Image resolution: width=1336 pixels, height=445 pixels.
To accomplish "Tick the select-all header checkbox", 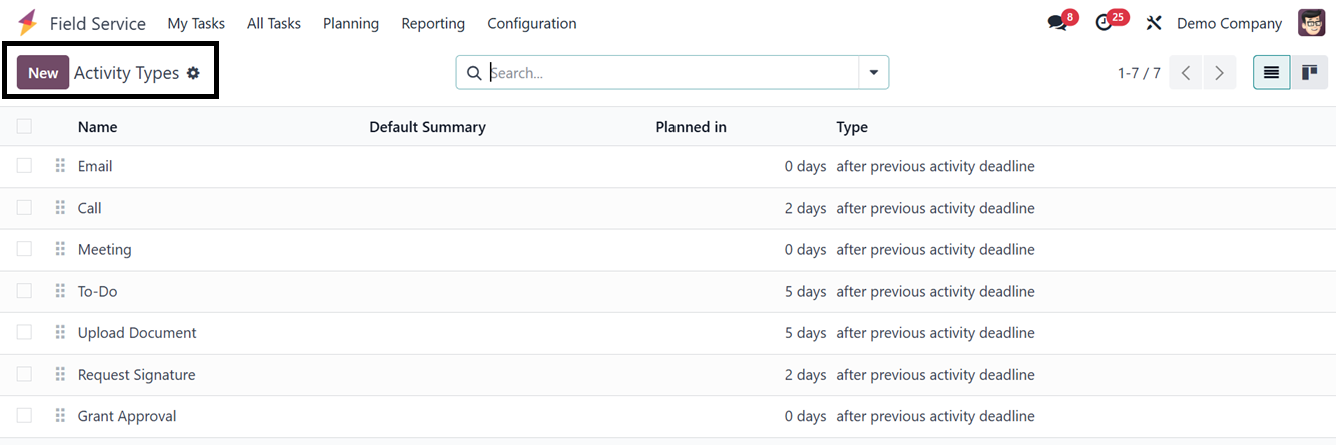I will coord(24,126).
